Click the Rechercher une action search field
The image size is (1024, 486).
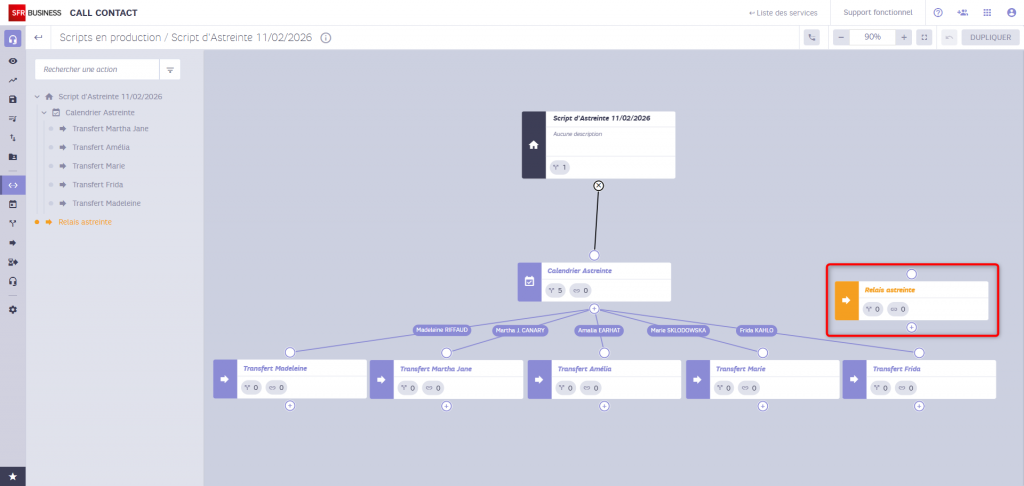click(97, 70)
